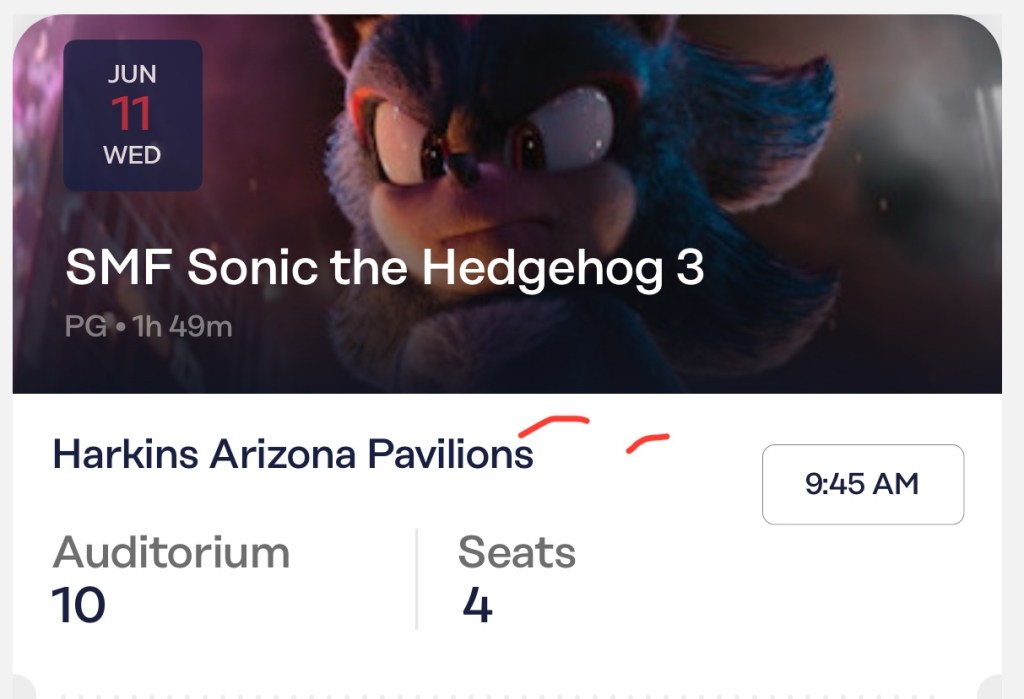This screenshot has width=1024, height=699.
Task: Click the long red scribble above Pavilions
Action: tap(554, 426)
